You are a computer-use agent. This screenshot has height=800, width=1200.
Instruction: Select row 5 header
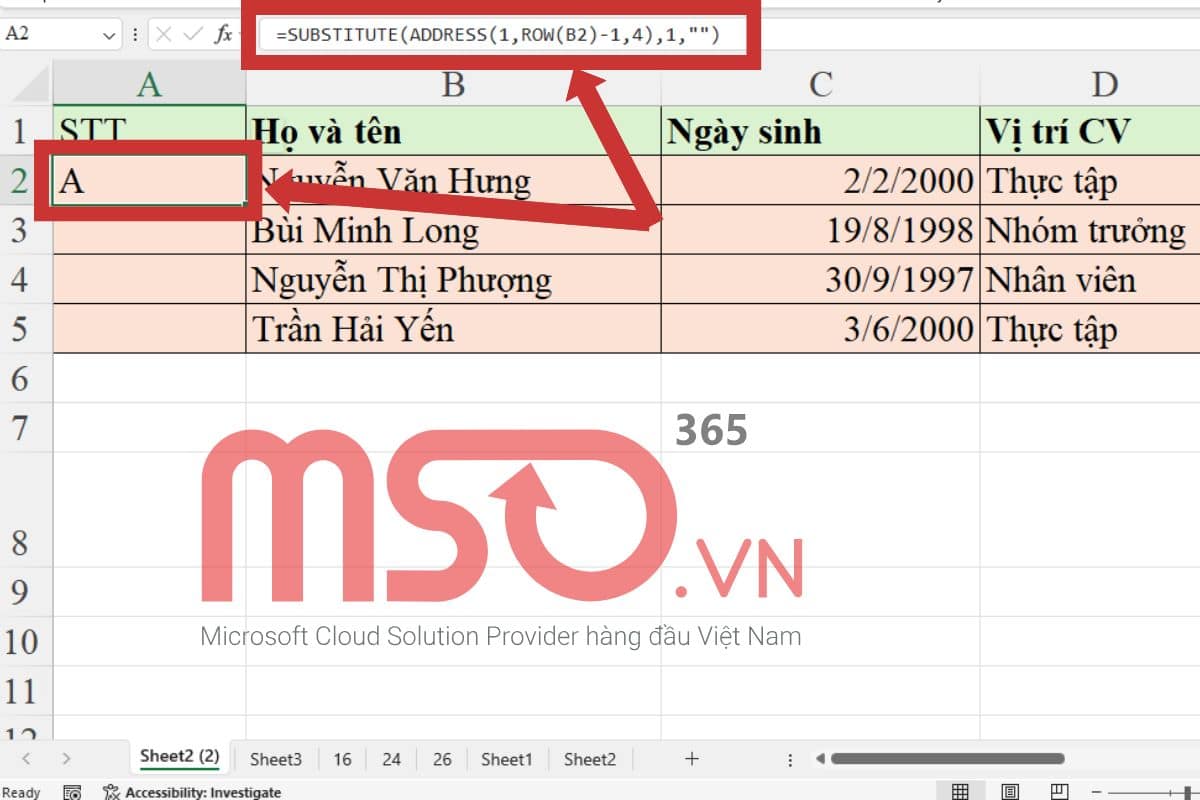pos(26,328)
